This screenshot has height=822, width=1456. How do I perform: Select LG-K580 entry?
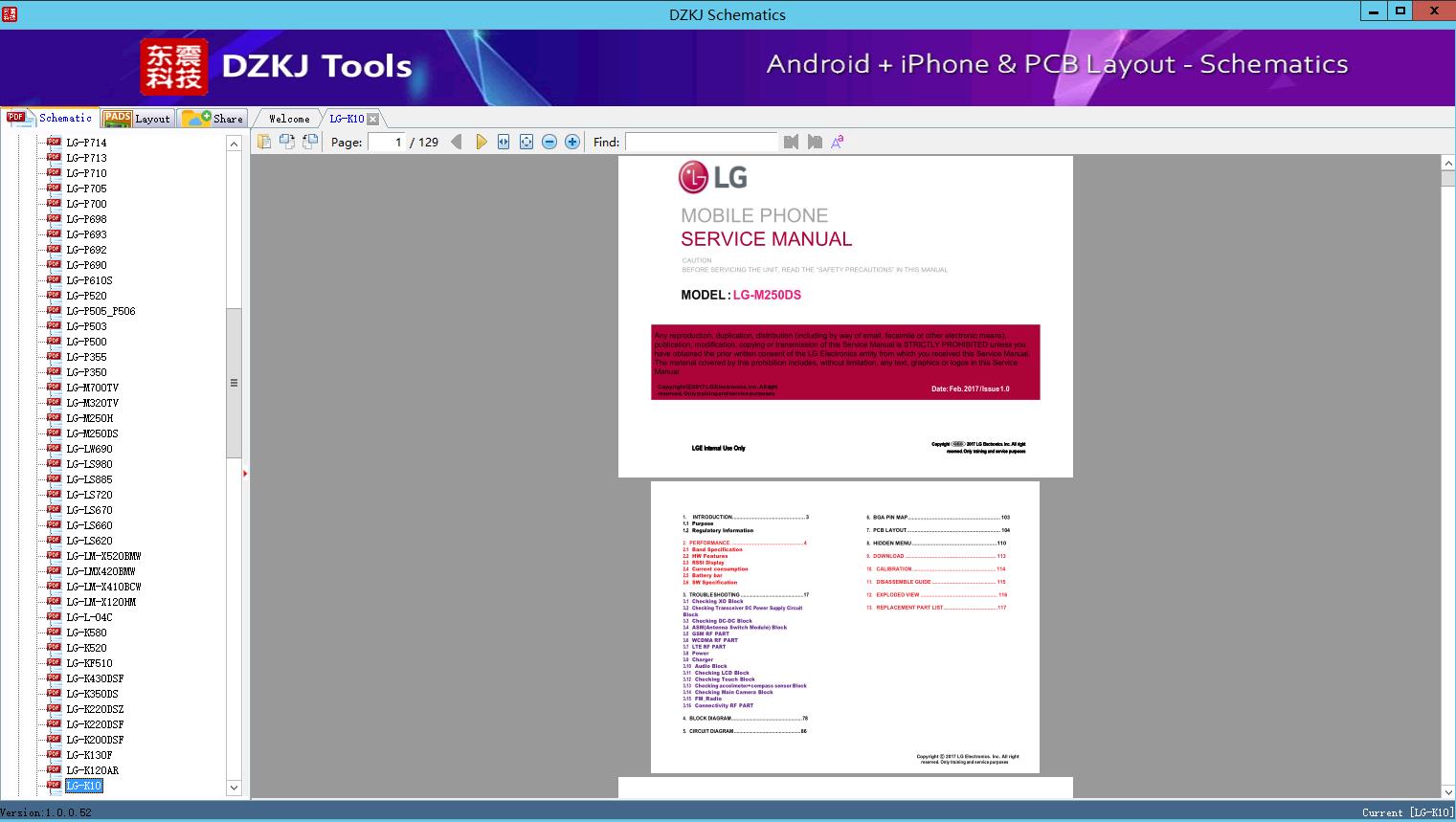point(86,633)
